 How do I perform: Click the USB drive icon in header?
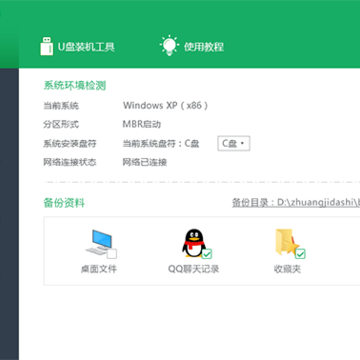tap(46, 46)
